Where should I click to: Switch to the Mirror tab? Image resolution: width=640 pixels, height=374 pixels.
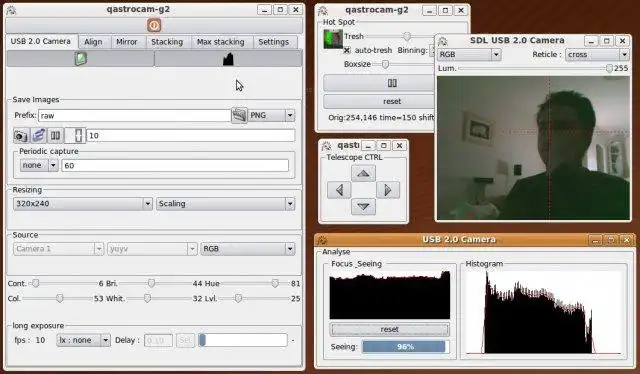tap(127, 42)
